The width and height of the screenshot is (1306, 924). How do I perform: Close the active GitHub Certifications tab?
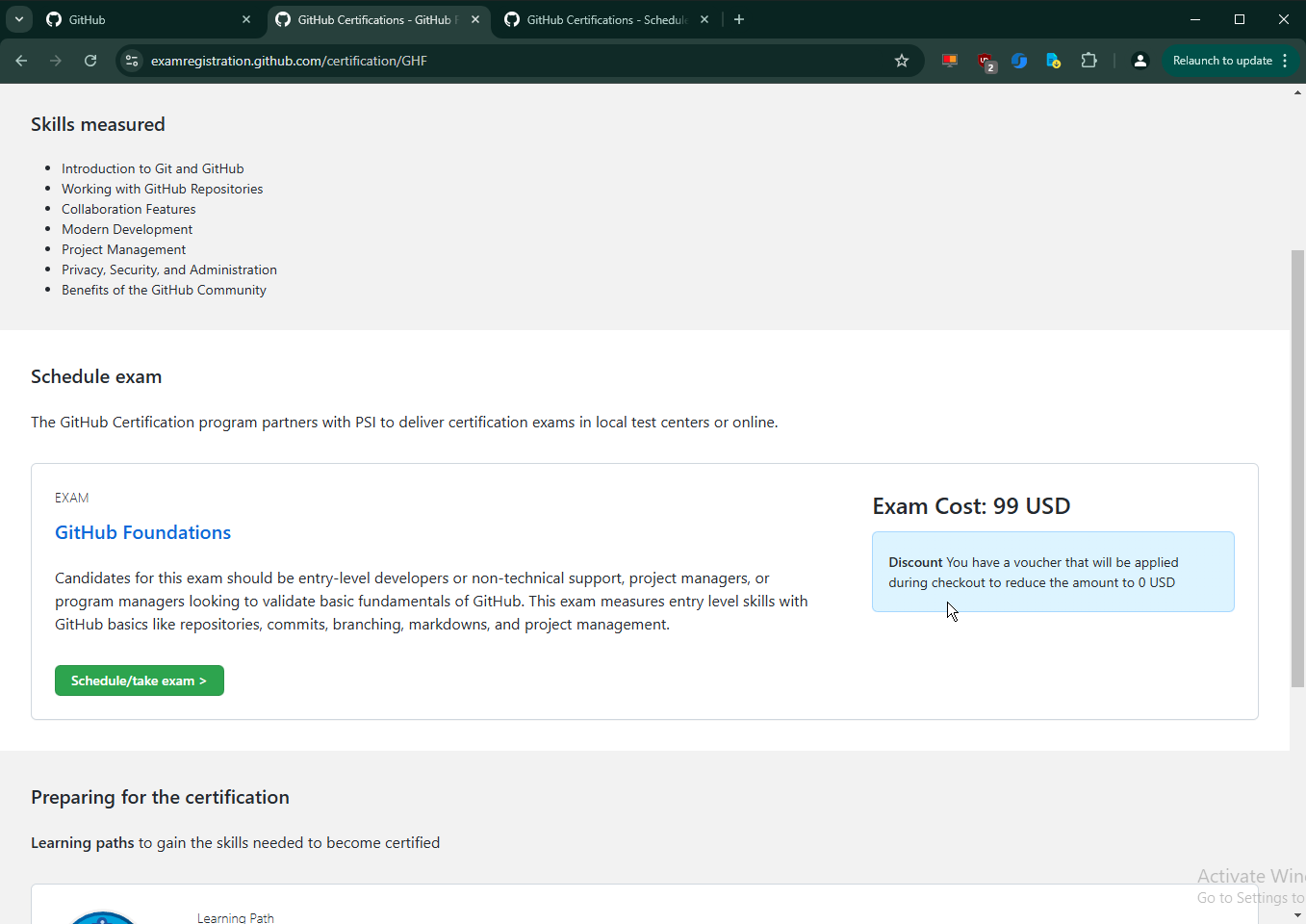pyautogui.click(x=475, y=19)
